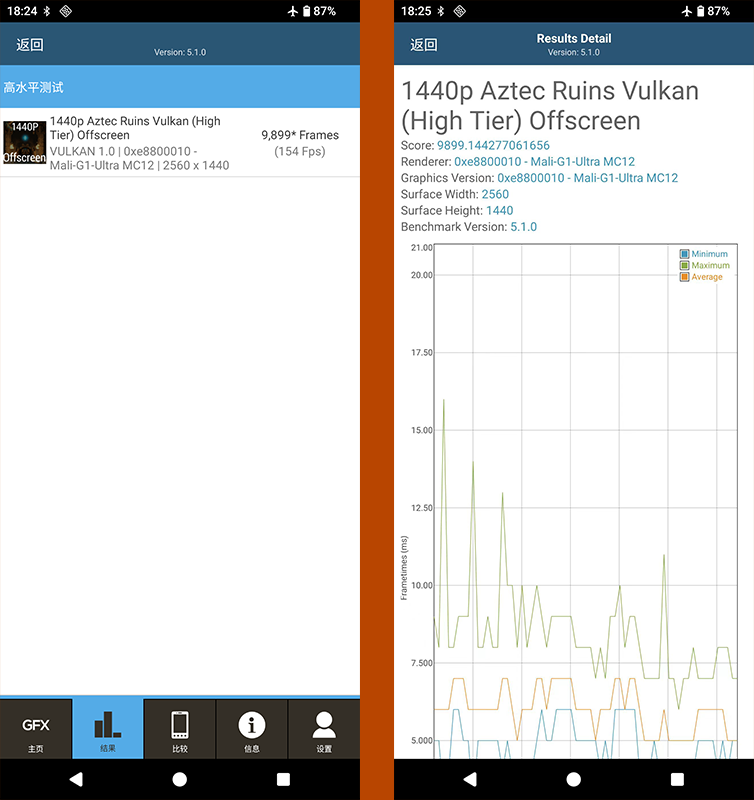Screen dimensions: 754x800
Task: Tap the Graphics Version value
Action: point(588,178)
